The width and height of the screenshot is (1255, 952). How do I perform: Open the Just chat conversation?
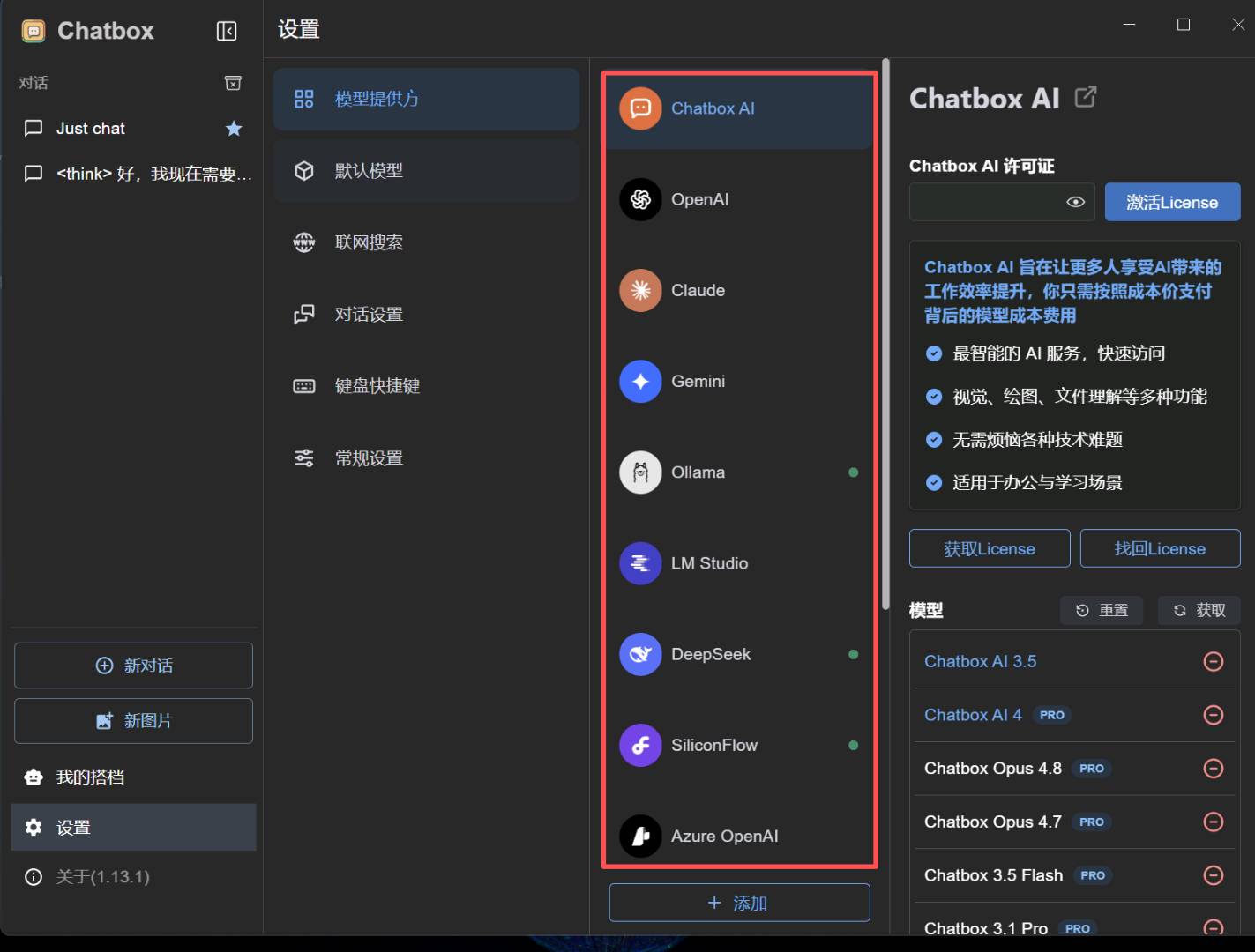click(133, 129)
